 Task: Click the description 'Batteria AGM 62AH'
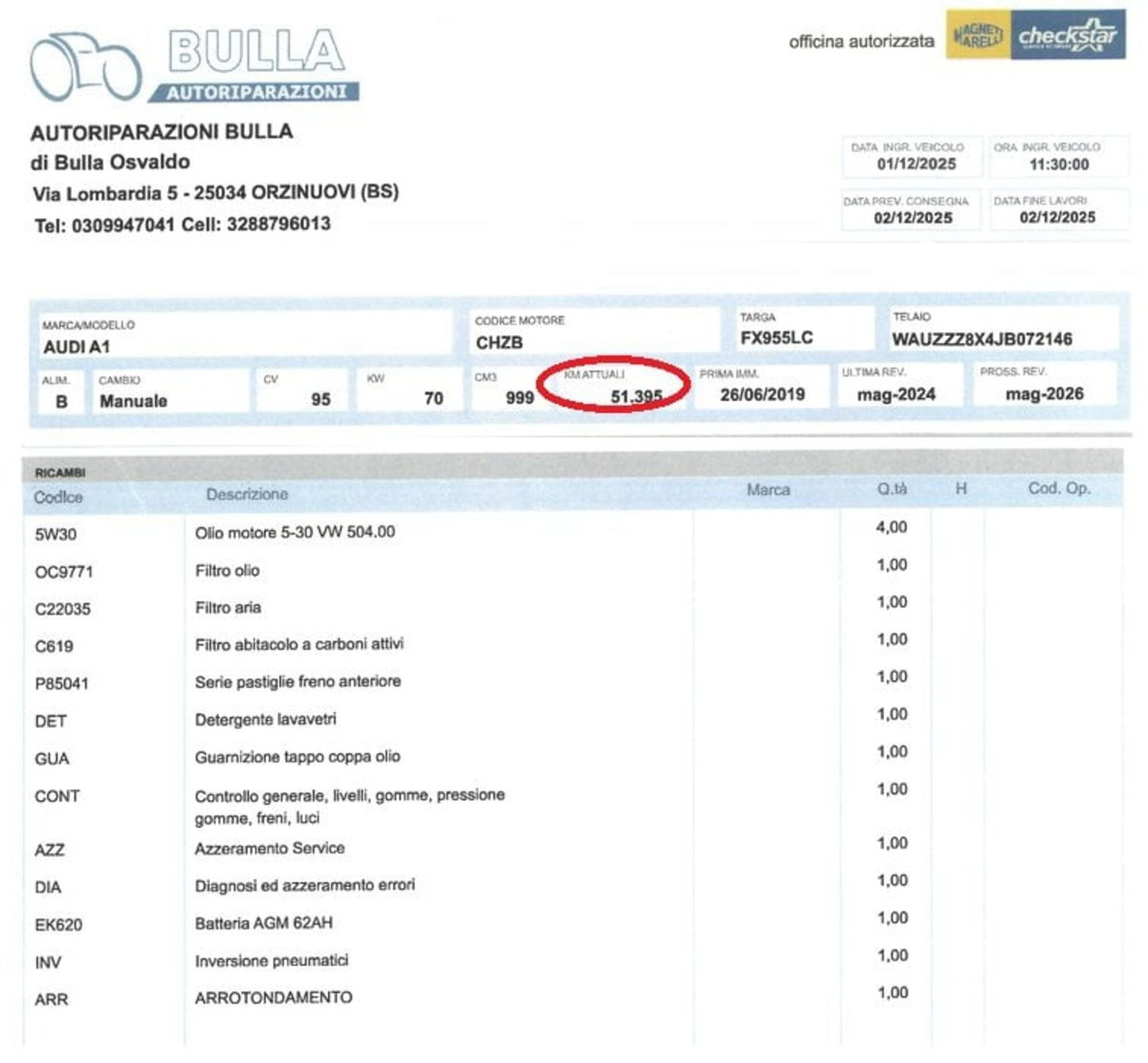click(264, 923)
